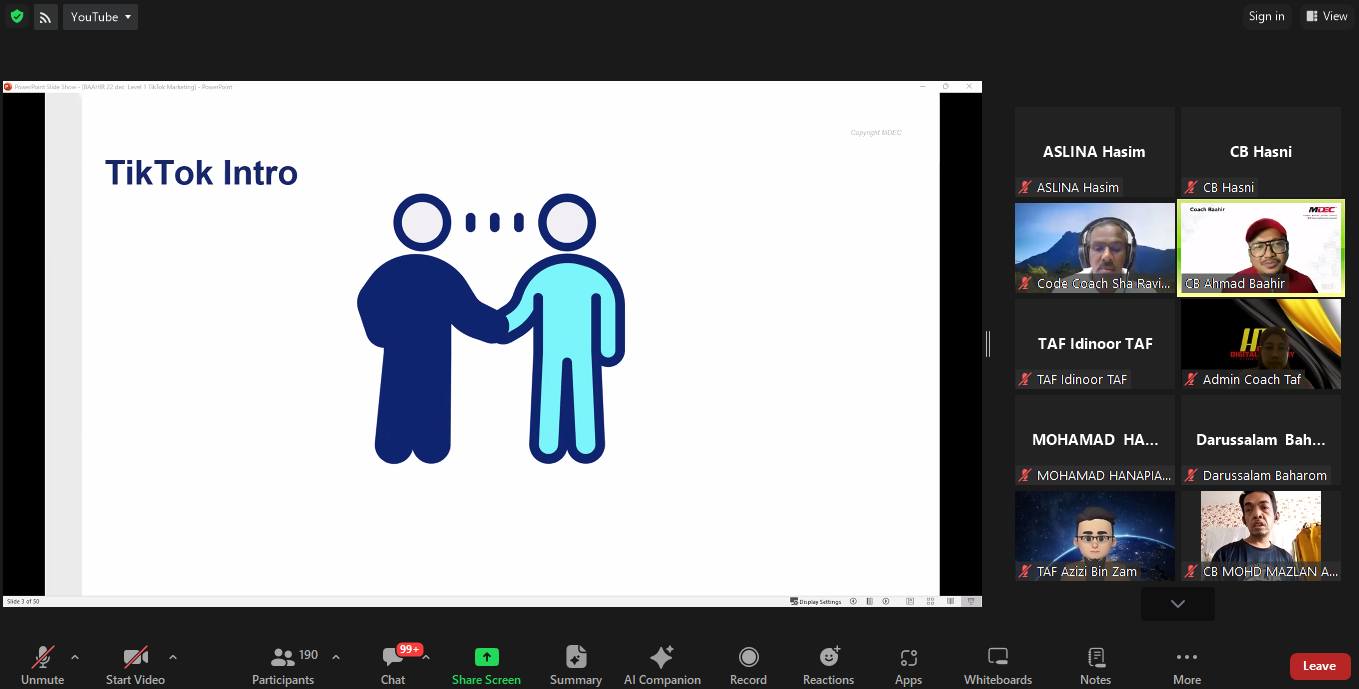Click 'Copyright MDEC' text on the slide
Viewport: 1359px width, 689px height.
[876, 133]
